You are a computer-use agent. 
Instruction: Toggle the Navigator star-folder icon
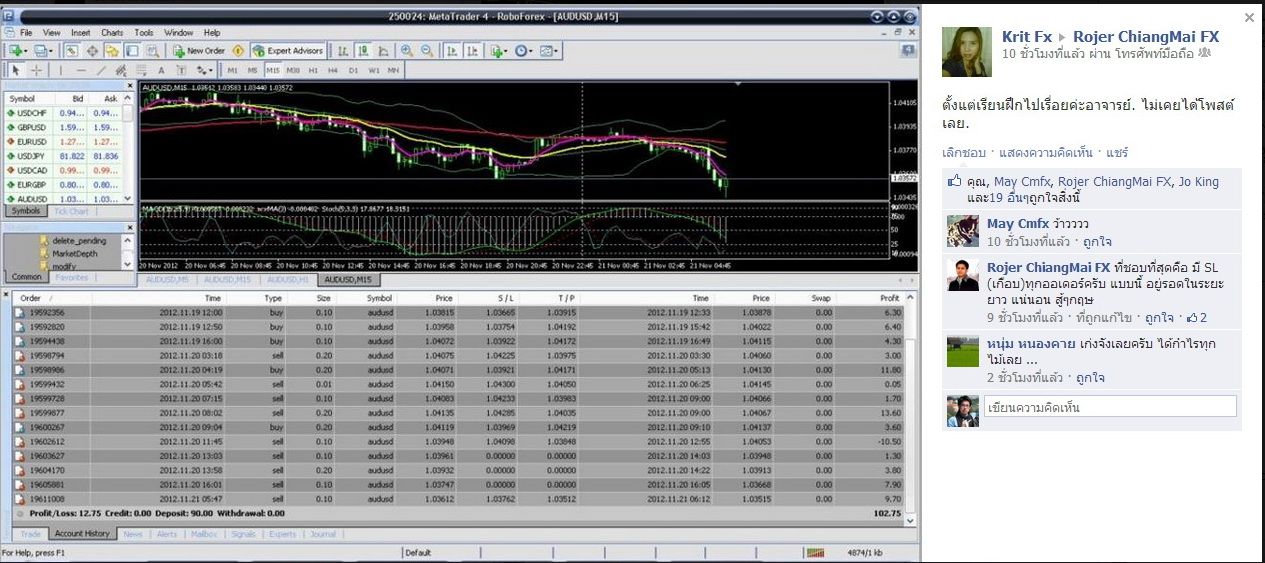coord(112,50)
